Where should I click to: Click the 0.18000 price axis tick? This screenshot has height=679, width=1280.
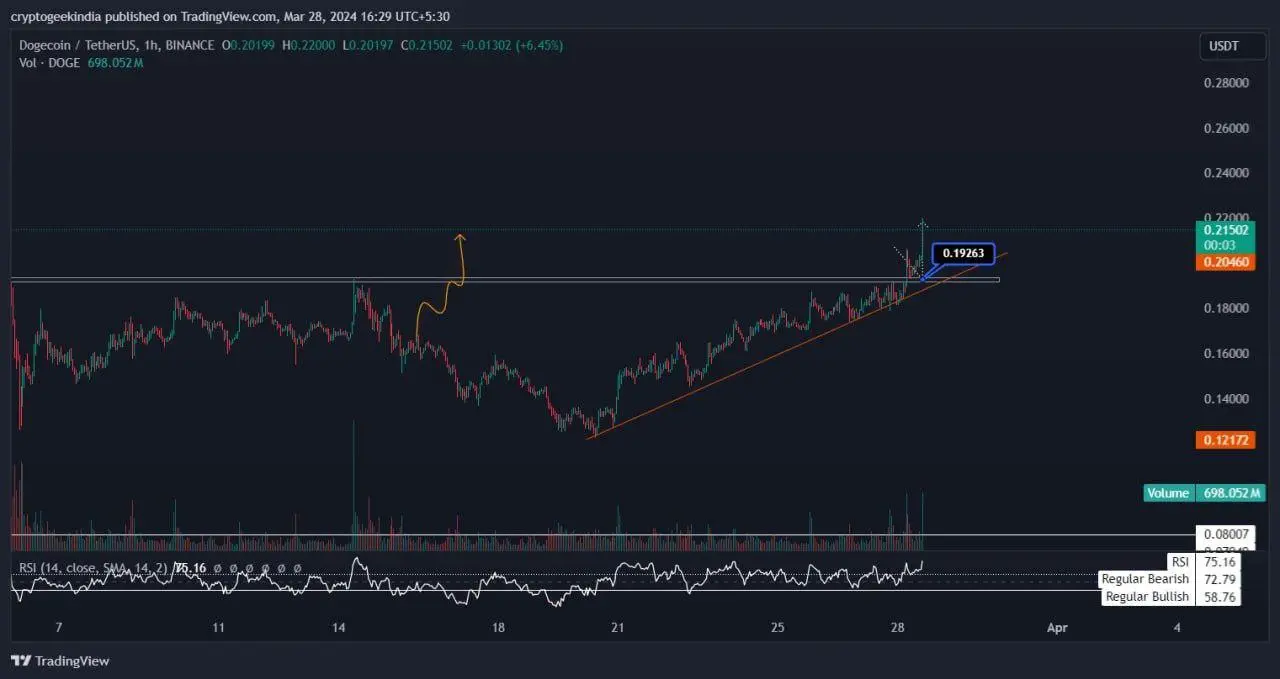pyautogui.click(x=1225, y=308)
